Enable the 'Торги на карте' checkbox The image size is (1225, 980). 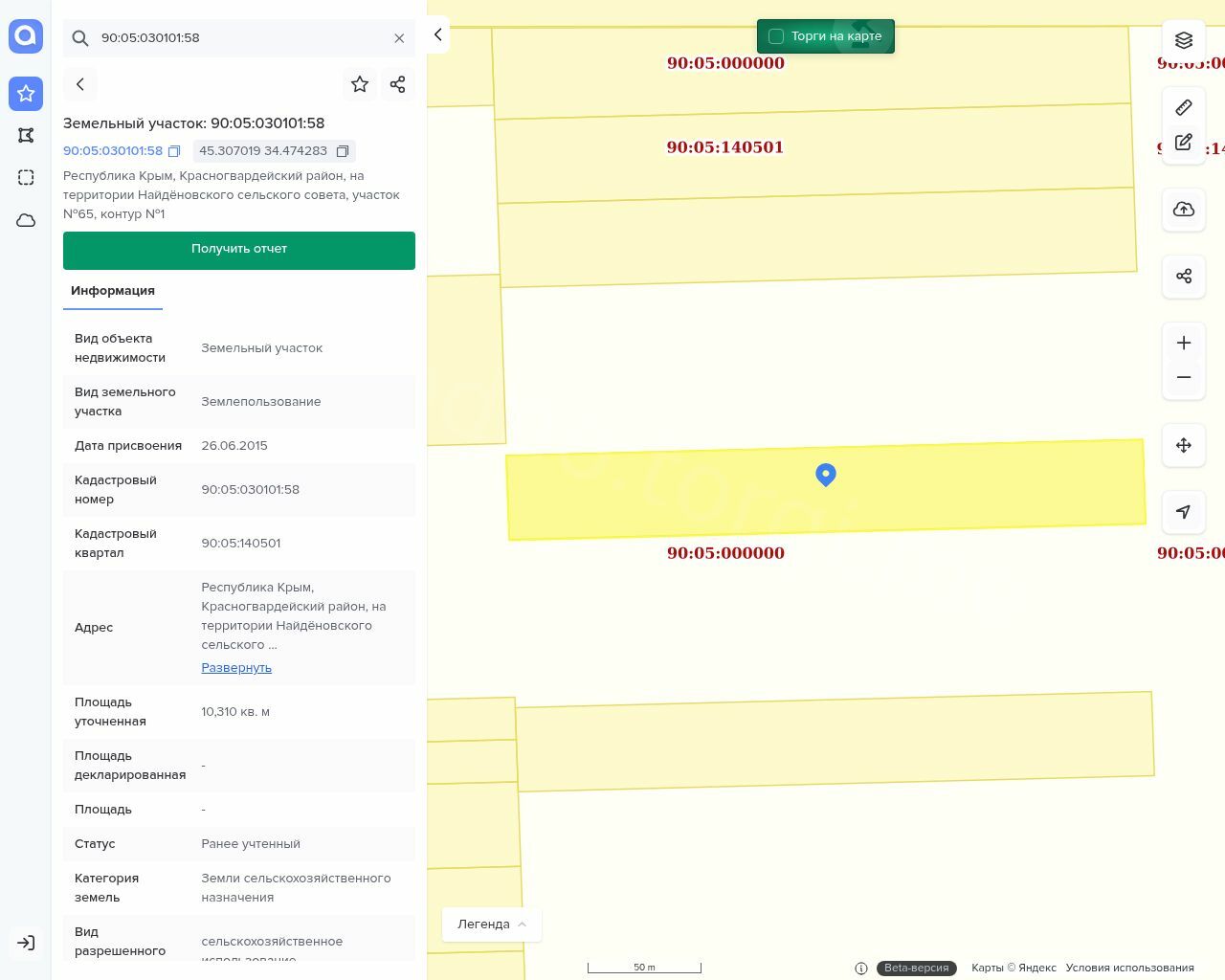[776, 36]
